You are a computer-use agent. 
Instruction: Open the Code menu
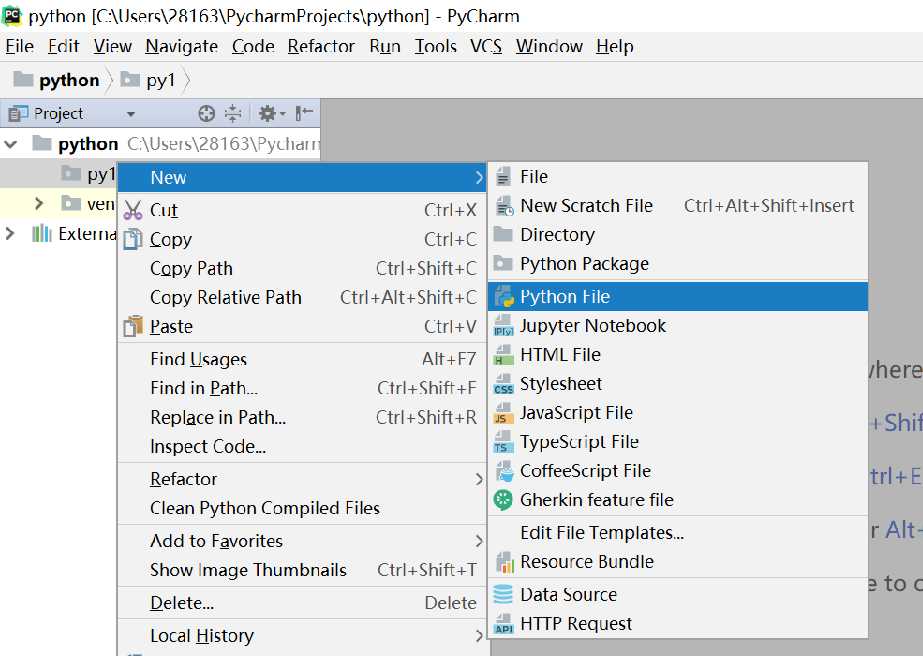[253, 46]
